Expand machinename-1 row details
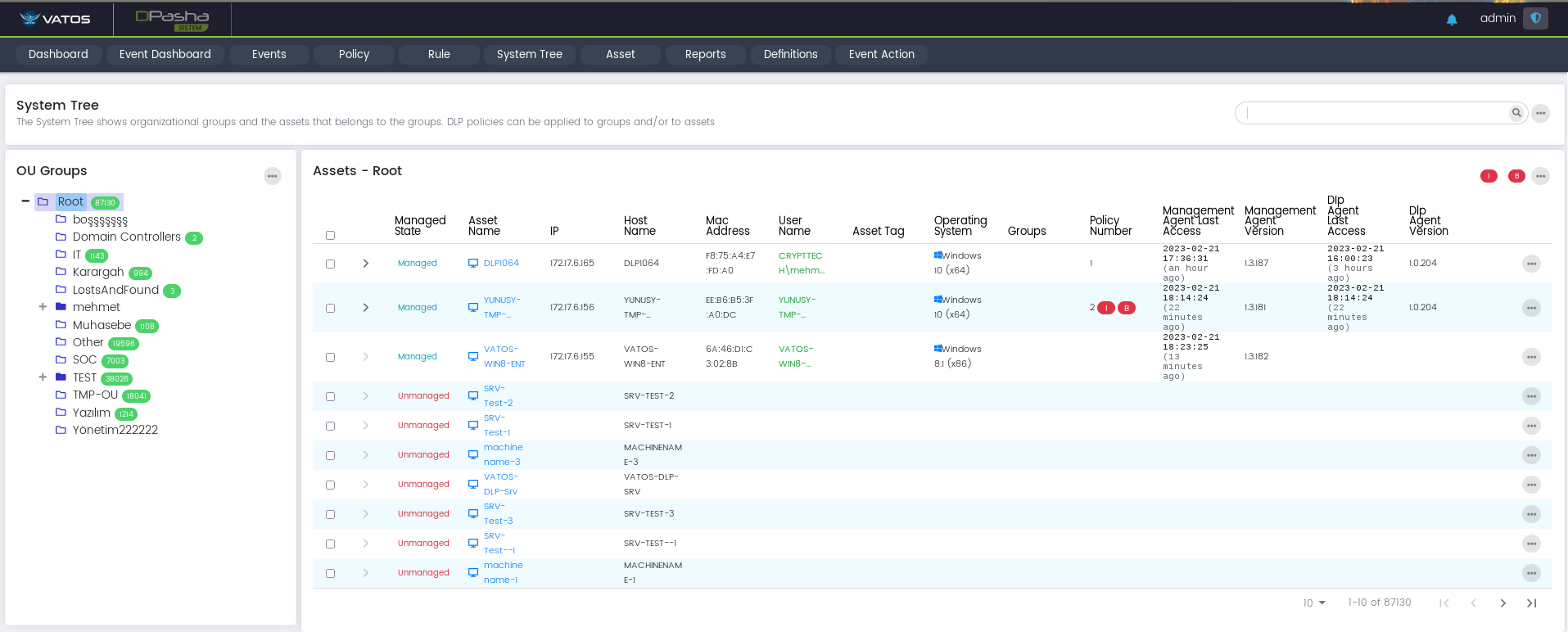This screenshot has height=632, width=1568. click(366, 573)
